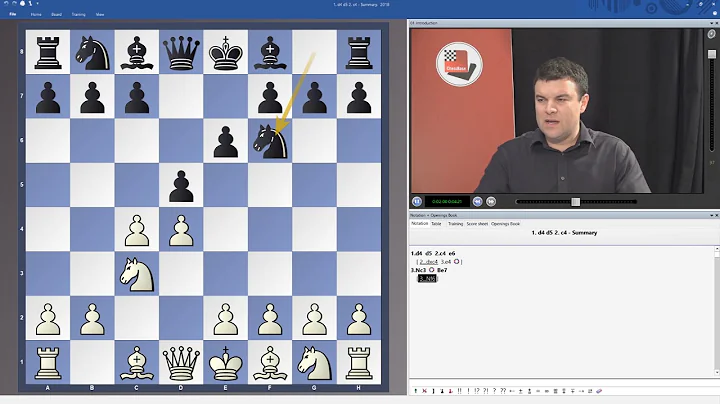Screen dimensions: 720x404
Task: Insert the '=' equal position symbol
Action: coord(538,391)
